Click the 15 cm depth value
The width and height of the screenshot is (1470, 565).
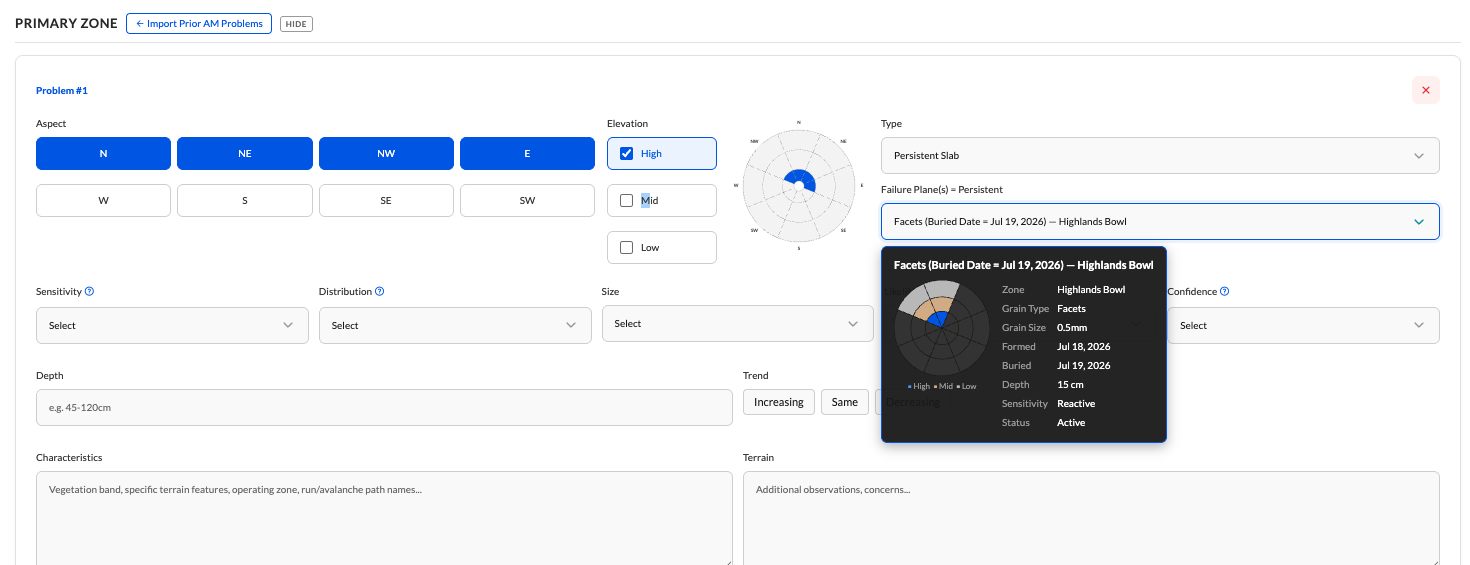[1070, 385]
